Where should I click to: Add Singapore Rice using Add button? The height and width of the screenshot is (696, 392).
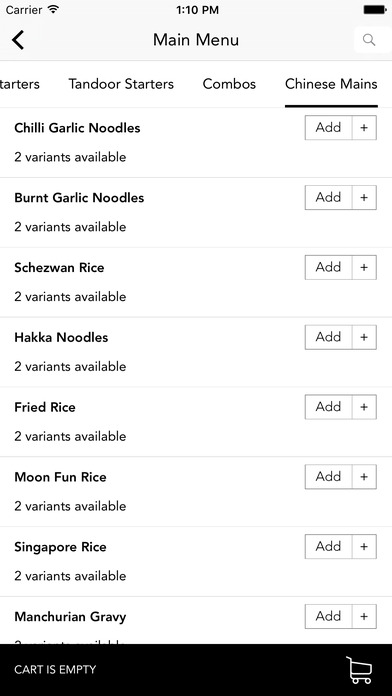point(329,546)
